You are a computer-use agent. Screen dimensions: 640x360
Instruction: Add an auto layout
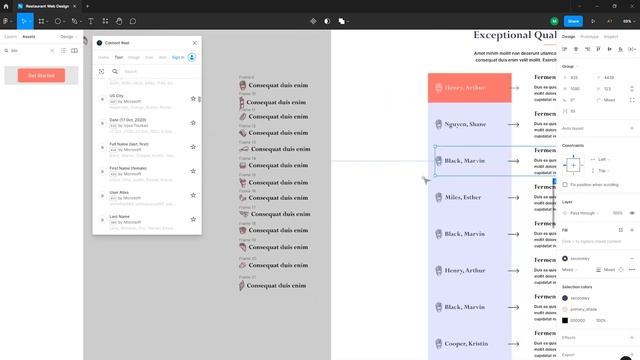pyautogui.click(x=632, y=128)
